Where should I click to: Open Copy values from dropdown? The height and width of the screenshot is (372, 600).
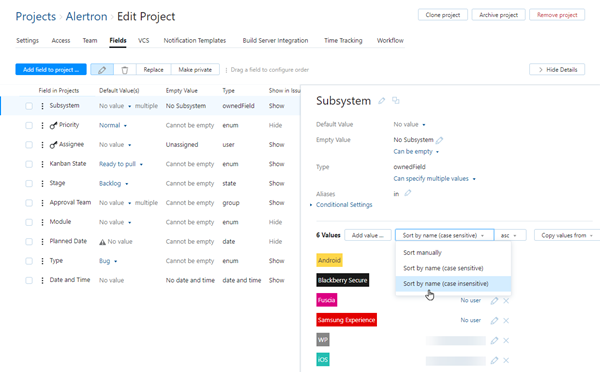tap(567, 235)
